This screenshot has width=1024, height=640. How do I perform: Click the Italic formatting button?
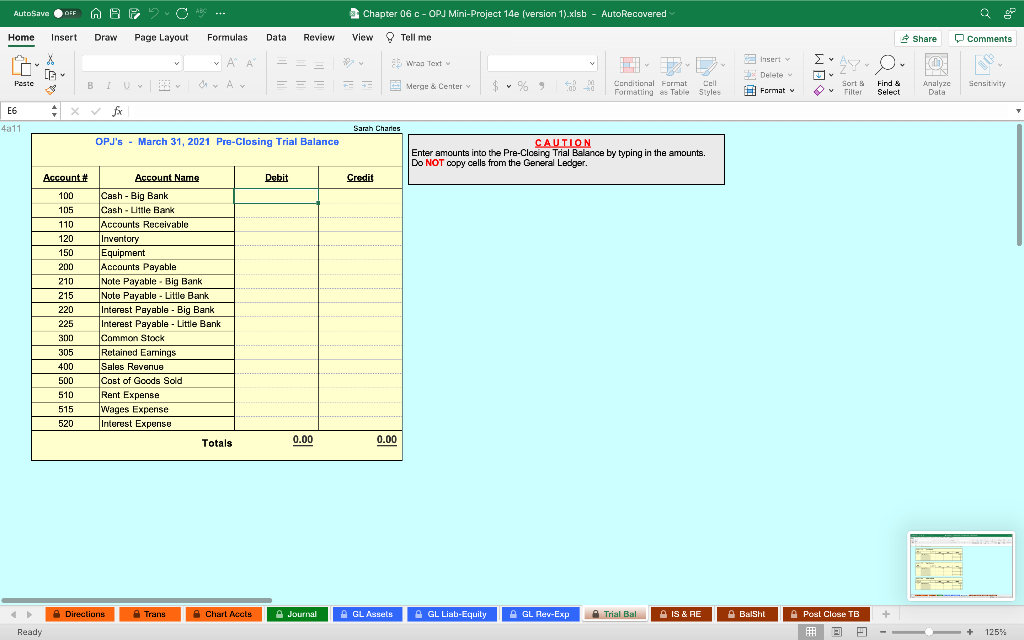[108, 86]
